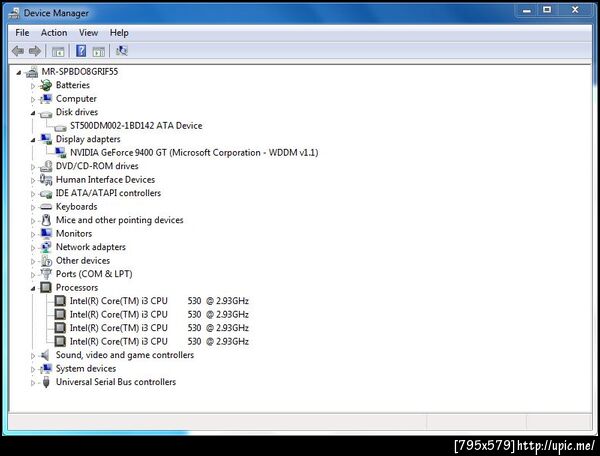Viewport: 600px width, 456px height.
Task: Click the Ports (COM & LPT) icon
Action: (46, 274)
